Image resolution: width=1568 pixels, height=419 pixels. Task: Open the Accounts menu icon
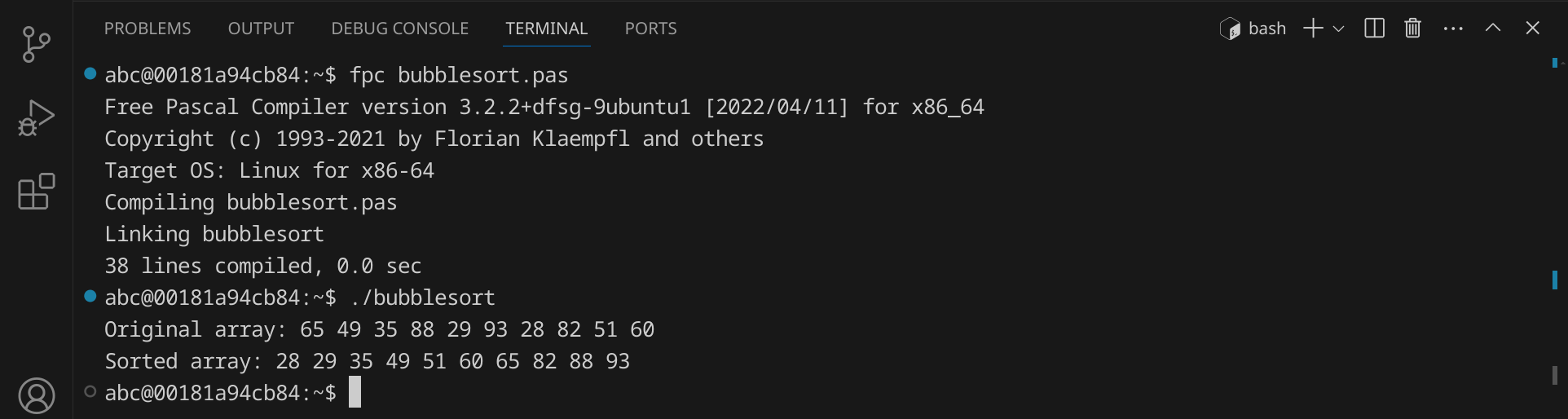(36, 396)
